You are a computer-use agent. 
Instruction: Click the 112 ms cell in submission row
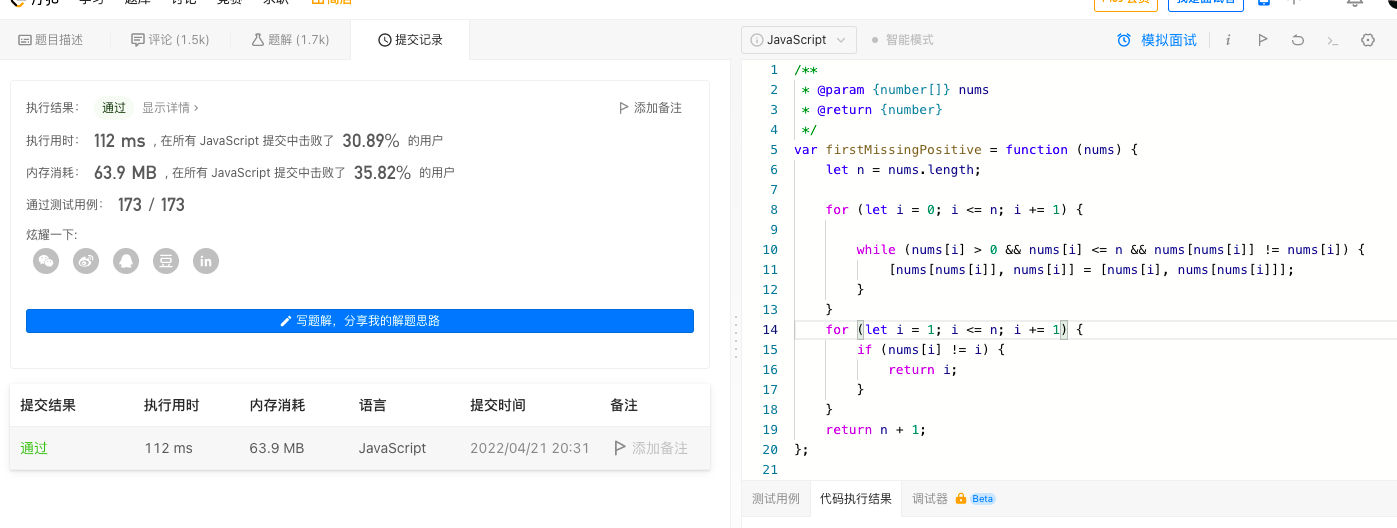(x=168, y=448)
